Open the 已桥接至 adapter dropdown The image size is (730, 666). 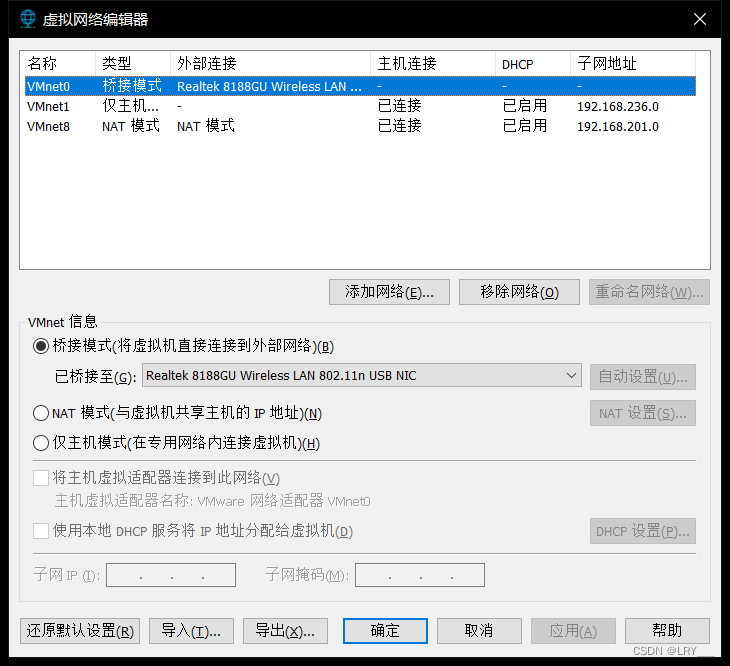(362, 376)
